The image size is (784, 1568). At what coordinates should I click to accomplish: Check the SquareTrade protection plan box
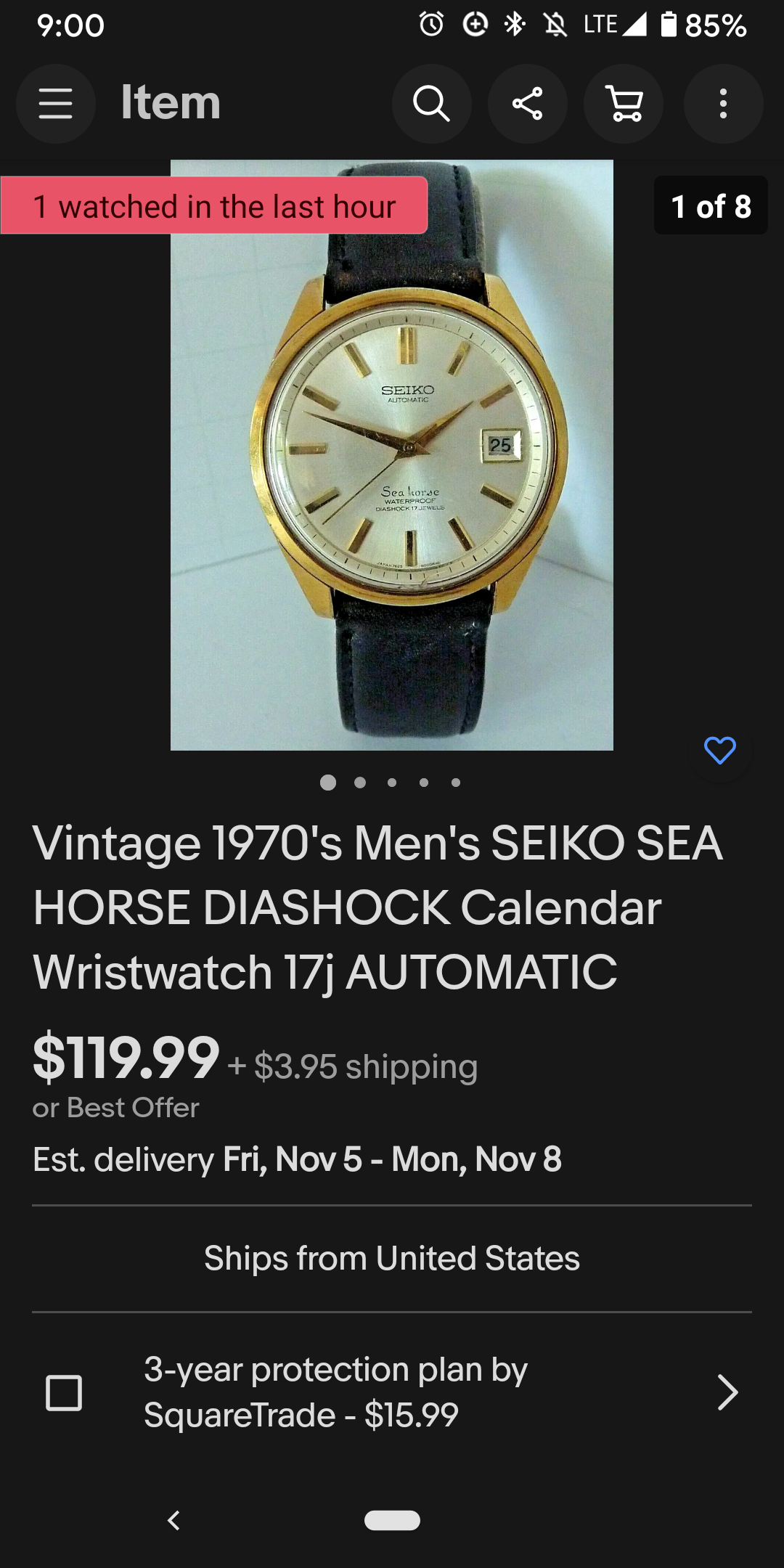tap(64, 1392)
